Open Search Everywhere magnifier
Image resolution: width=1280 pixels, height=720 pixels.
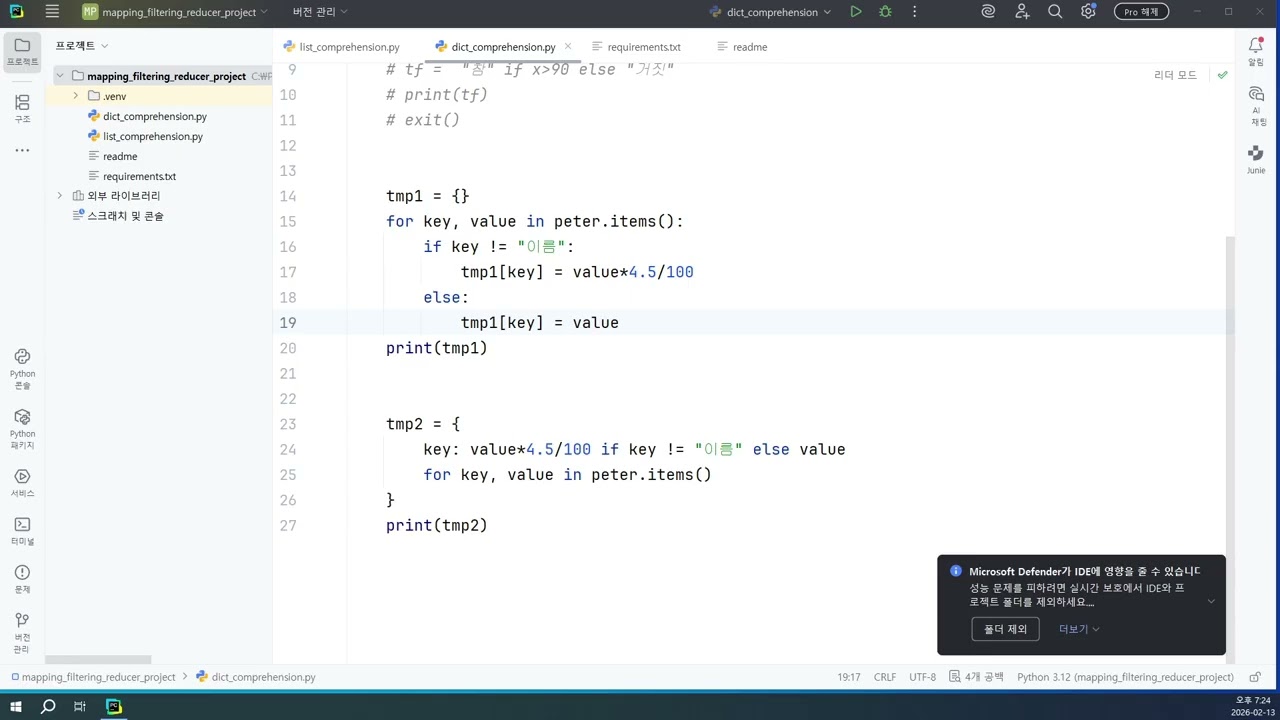tap(1055, 12)
